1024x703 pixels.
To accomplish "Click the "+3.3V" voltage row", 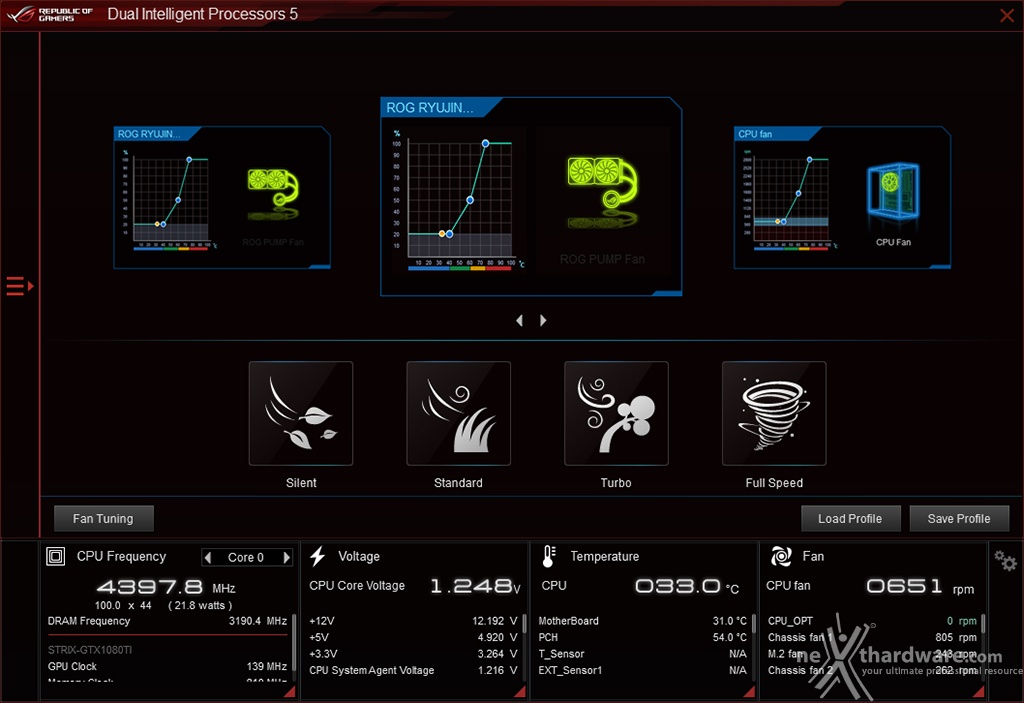I will [x=413, y=654].
